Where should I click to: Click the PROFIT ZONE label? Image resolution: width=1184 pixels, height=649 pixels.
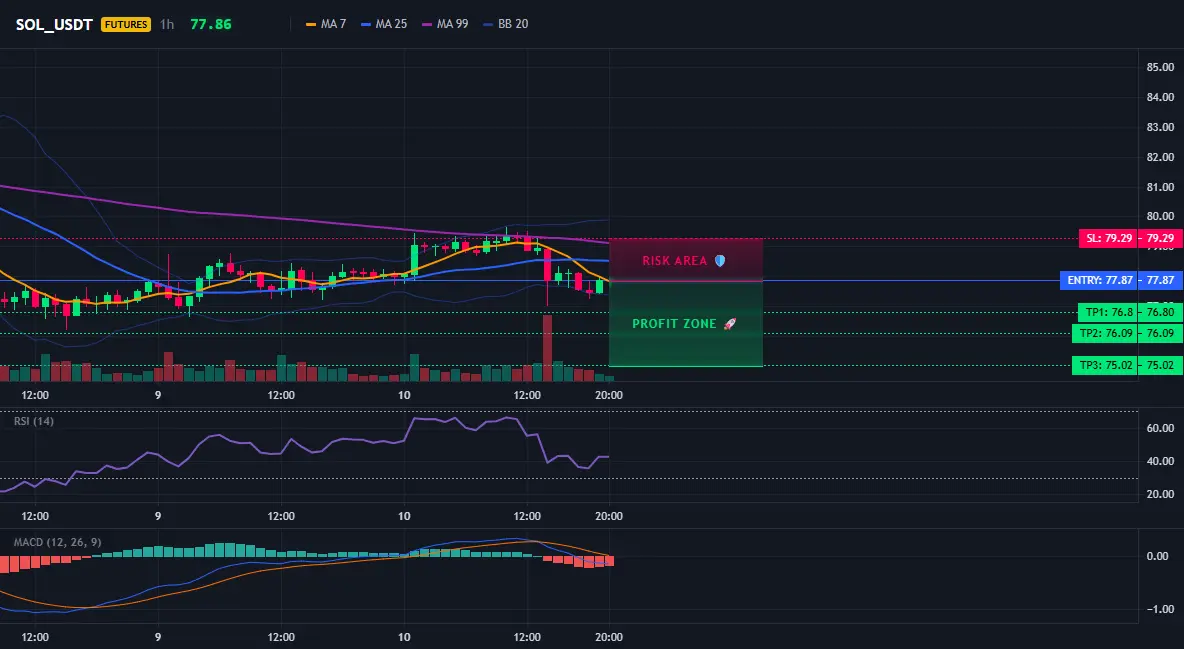point(674,323)
